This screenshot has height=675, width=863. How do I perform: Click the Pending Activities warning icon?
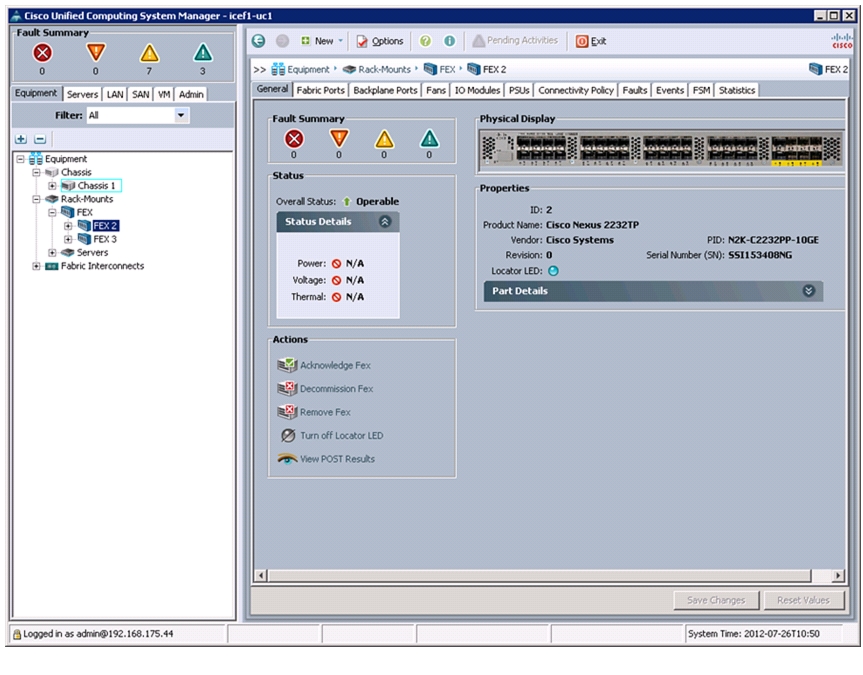(478, 41)
